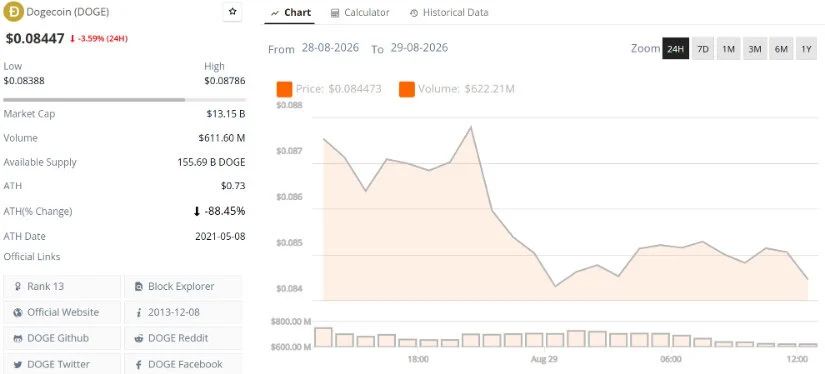Open the Historical Data tab
This screenshot has height=374, width=825.
point(449,13)
